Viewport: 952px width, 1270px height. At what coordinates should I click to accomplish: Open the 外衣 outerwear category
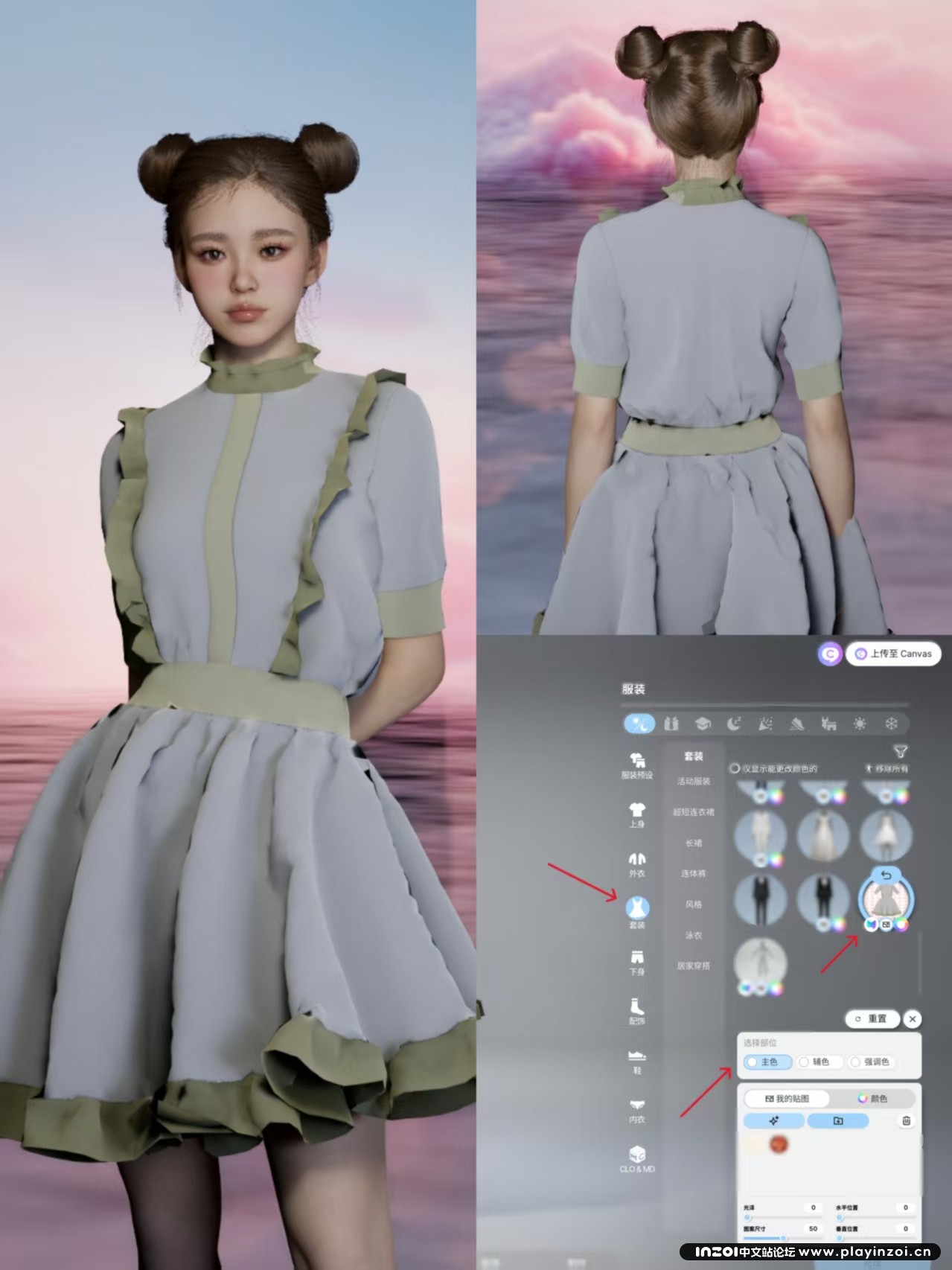click(x=637, y=861)
